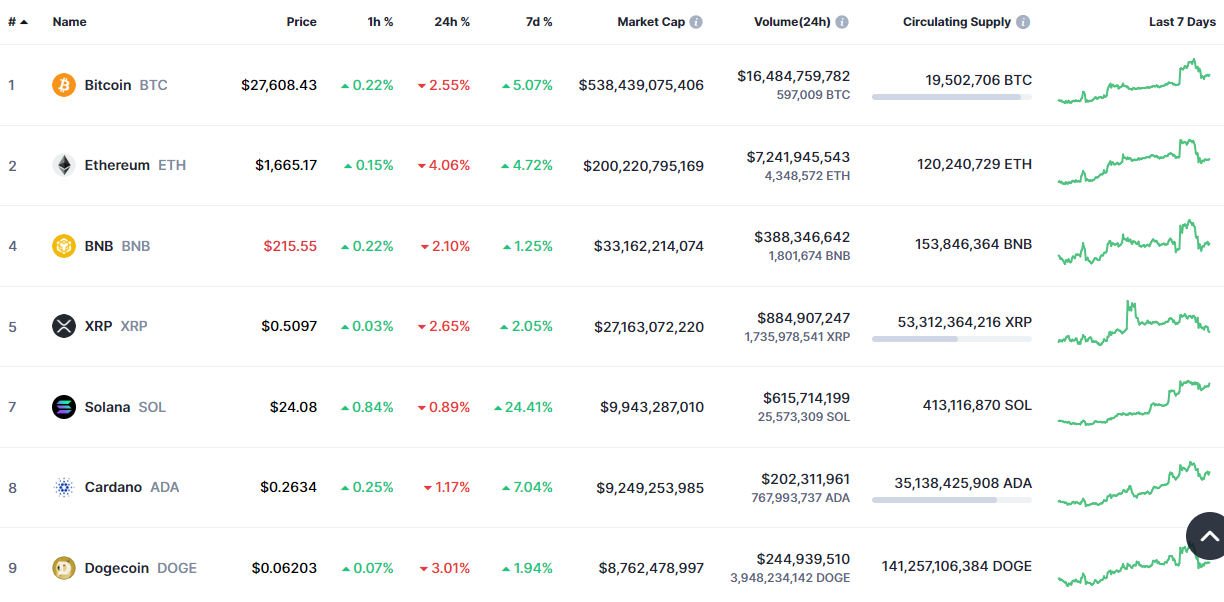The height and width of the screenshot is (602, 1224).
Task: Open Bitcoin's 24h volume $16,484,759,782
Action: pos(794,76)
